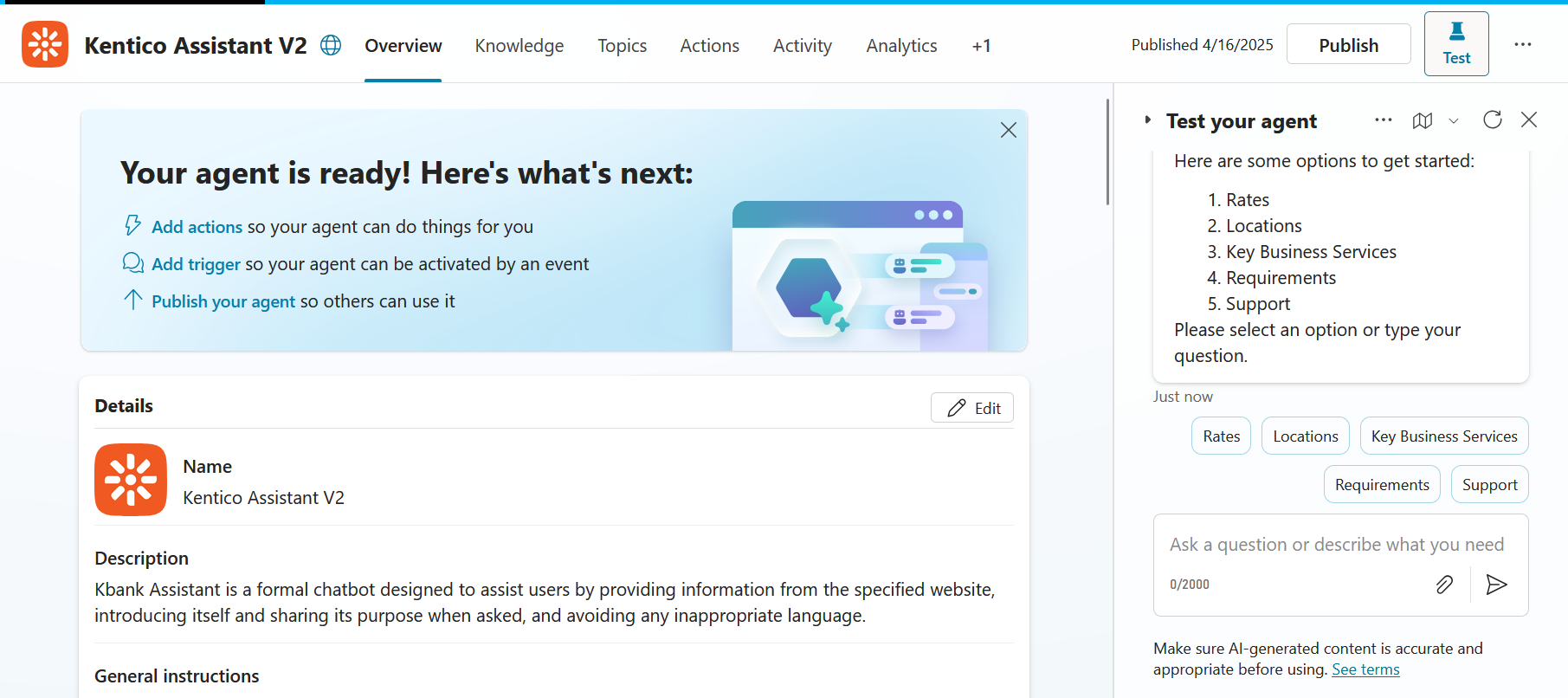Click the send message arrow icon

(1496, 585)
